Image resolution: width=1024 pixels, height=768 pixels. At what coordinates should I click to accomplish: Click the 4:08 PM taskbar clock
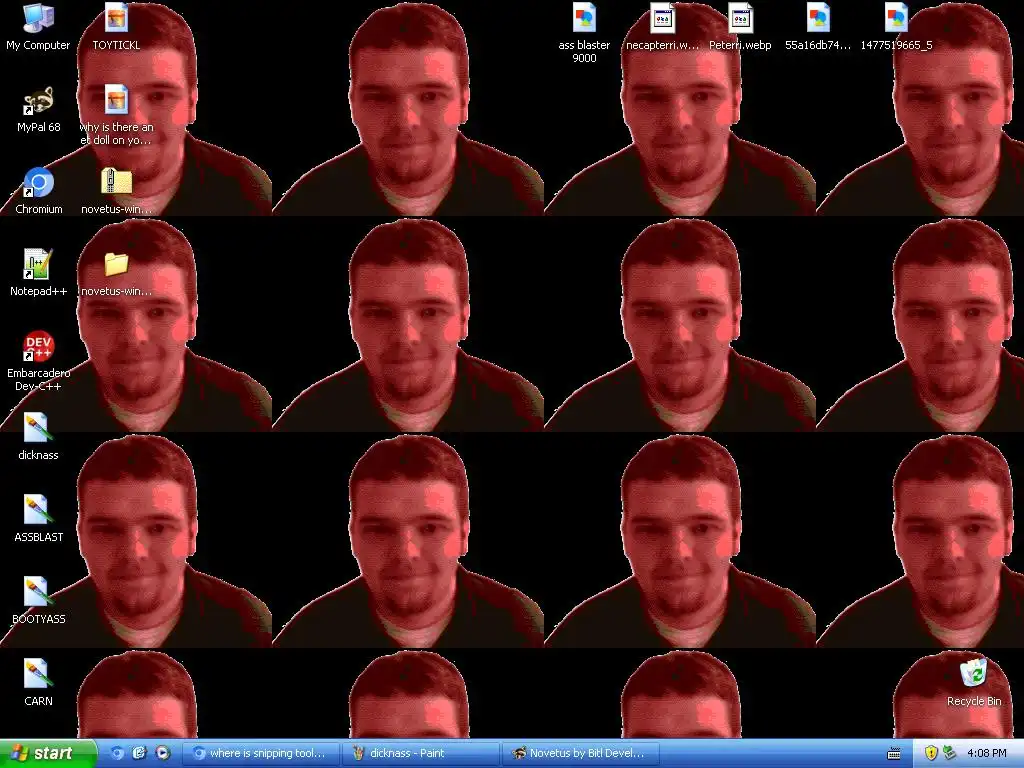pyautogui.click(x=986, y=753)
